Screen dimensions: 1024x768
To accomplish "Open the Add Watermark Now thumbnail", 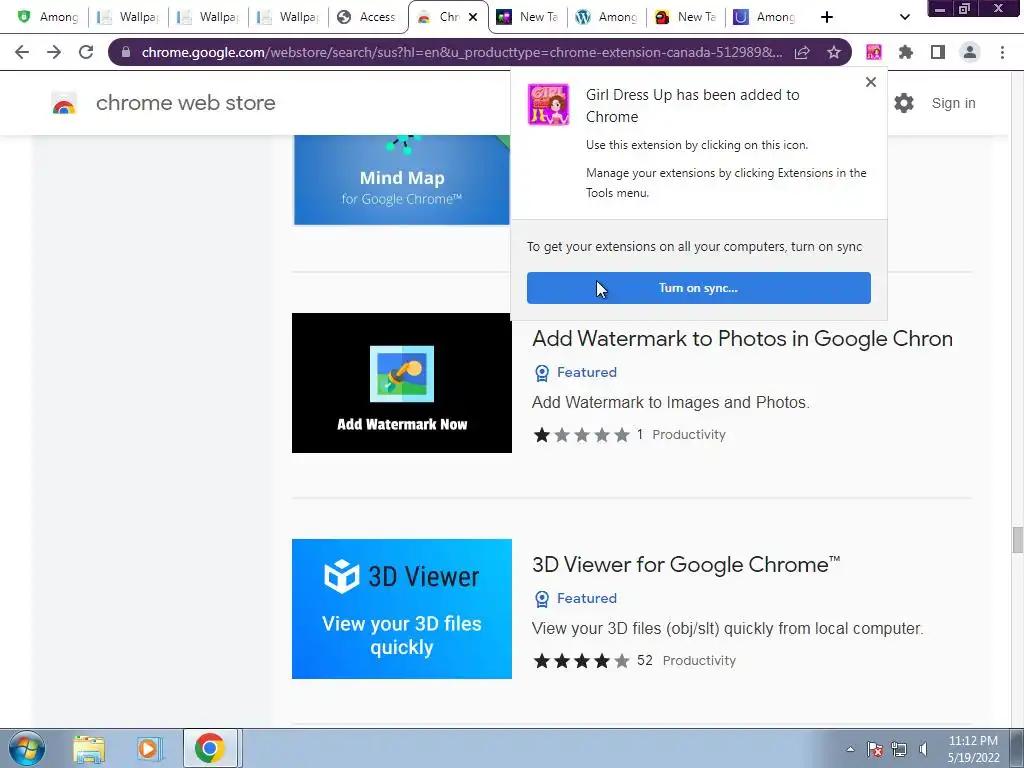I will (402, 383).
